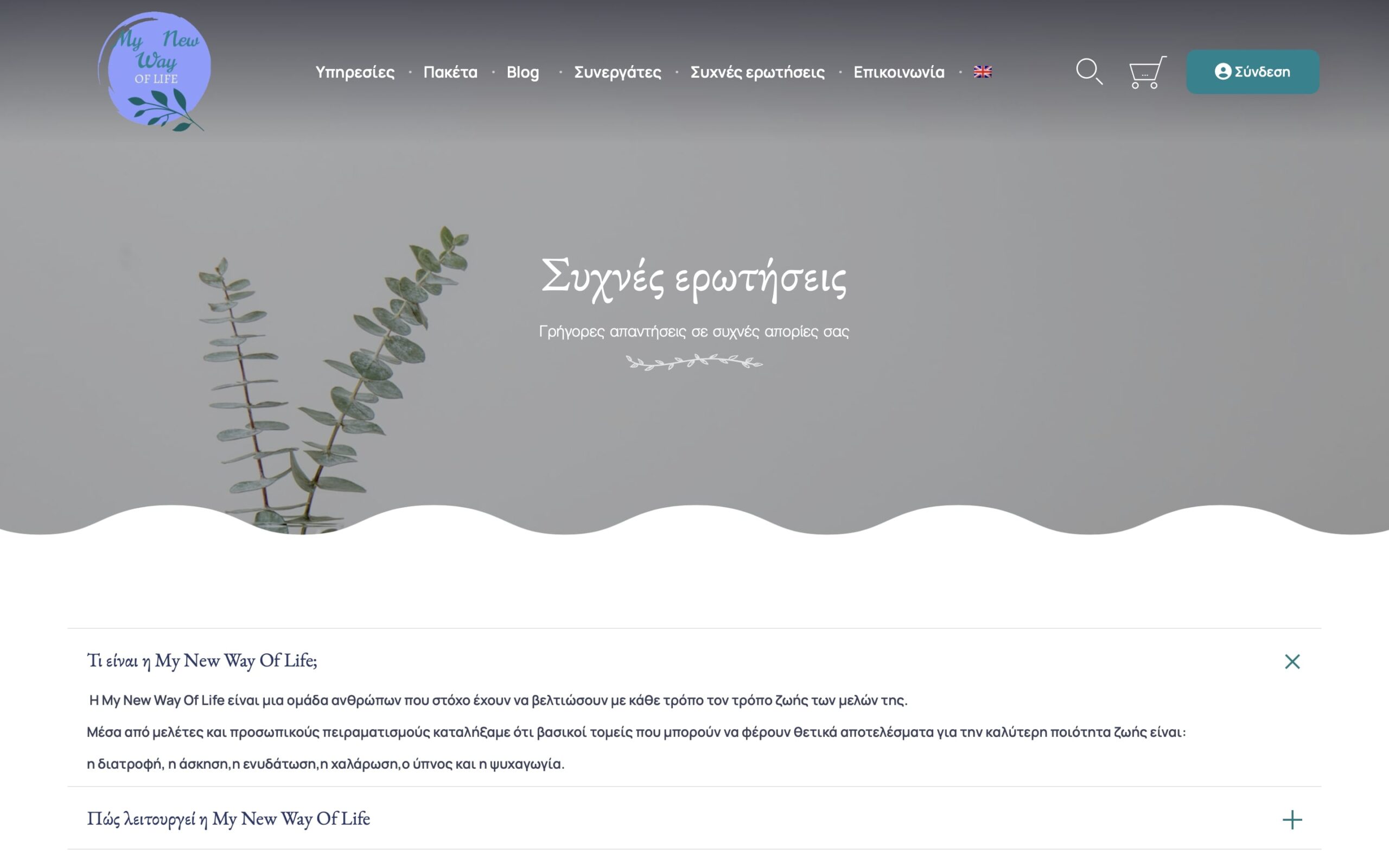The height and width of the screenshot is (868, 1389).
Task: Click the large 'Συχνές ερωτήσεις' hero heading
Action: 693,278
